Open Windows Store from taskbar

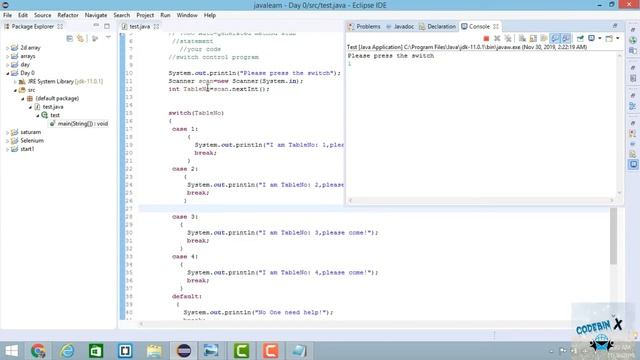coord(96,351)
